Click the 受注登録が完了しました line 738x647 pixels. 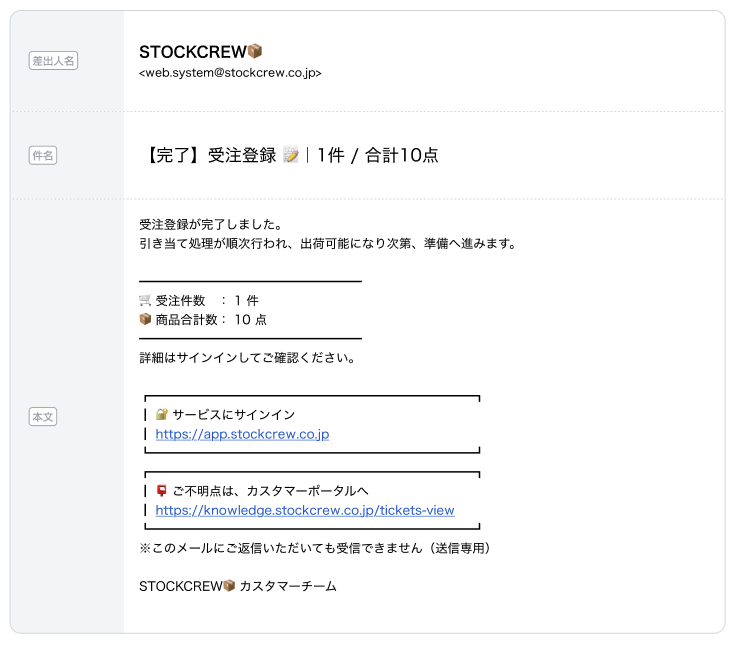tap(210, 223)
